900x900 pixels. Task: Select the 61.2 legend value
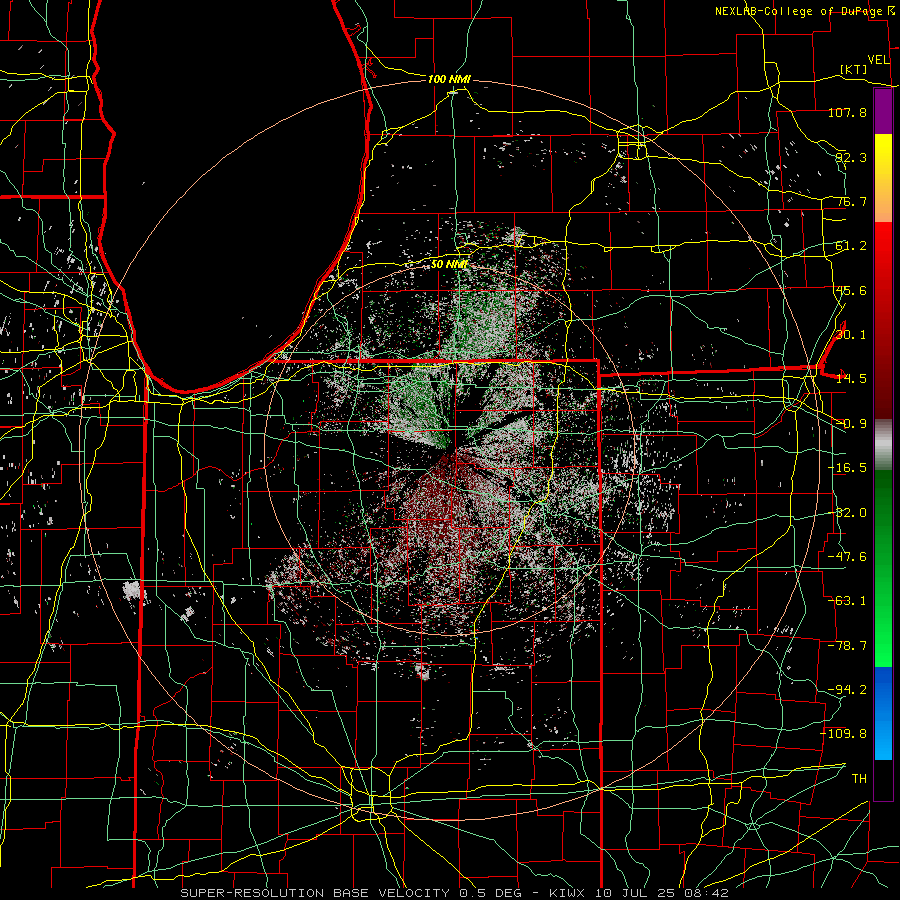coord(851,246)
